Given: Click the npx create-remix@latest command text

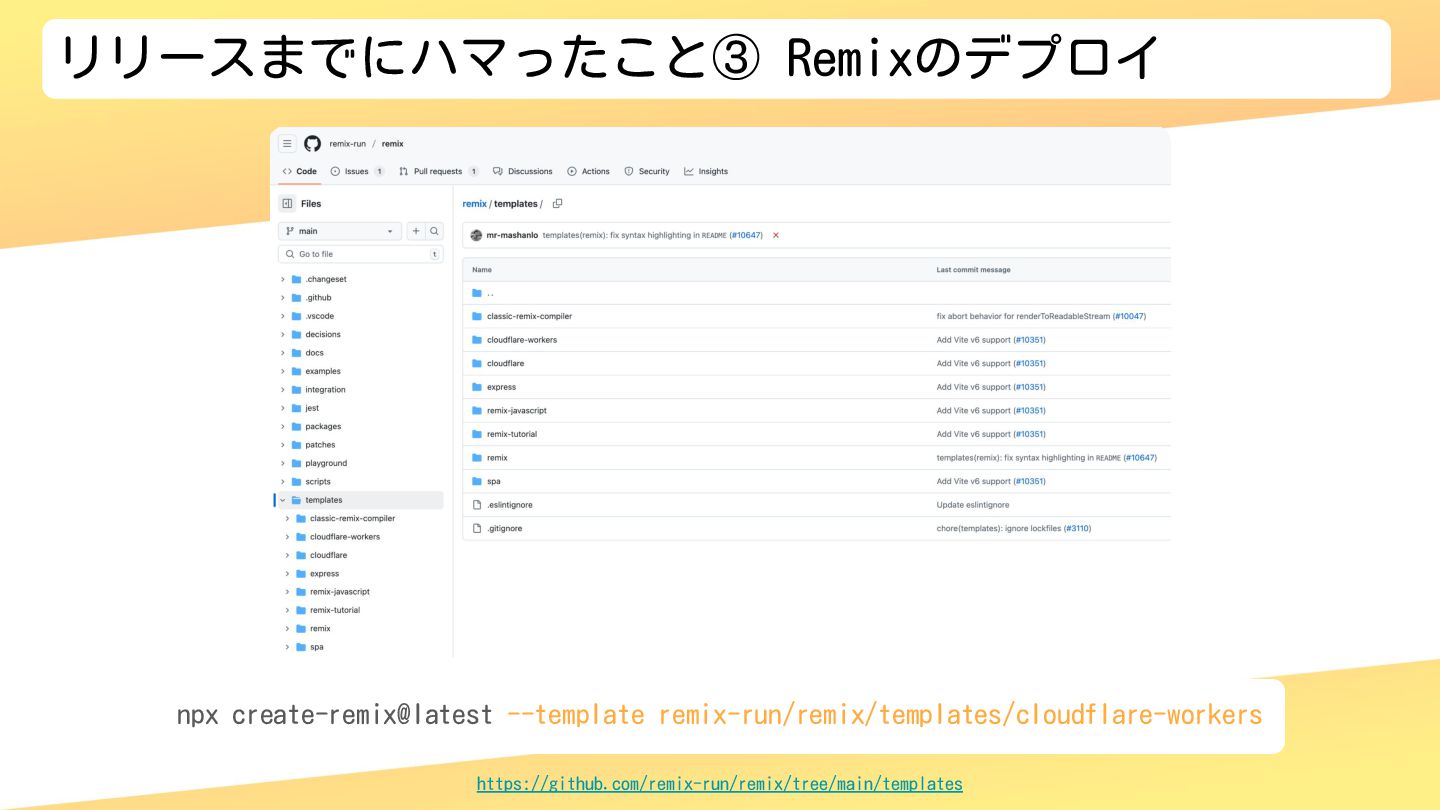Looking at the screenshot, I should click(335, 715).
